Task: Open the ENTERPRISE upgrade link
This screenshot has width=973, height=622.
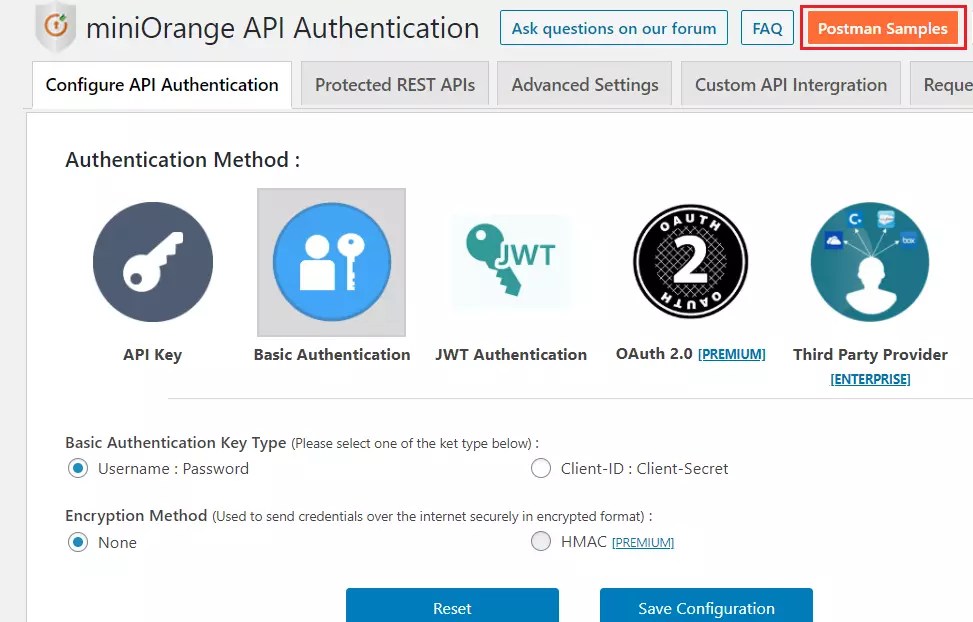Action: pyautogui.click(x=869, y=379)
